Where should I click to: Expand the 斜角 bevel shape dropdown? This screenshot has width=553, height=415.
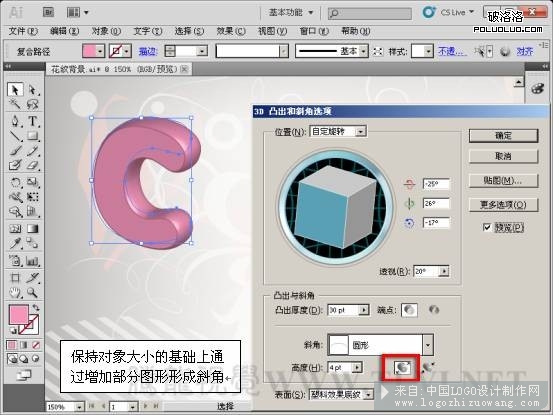point(428,344)
